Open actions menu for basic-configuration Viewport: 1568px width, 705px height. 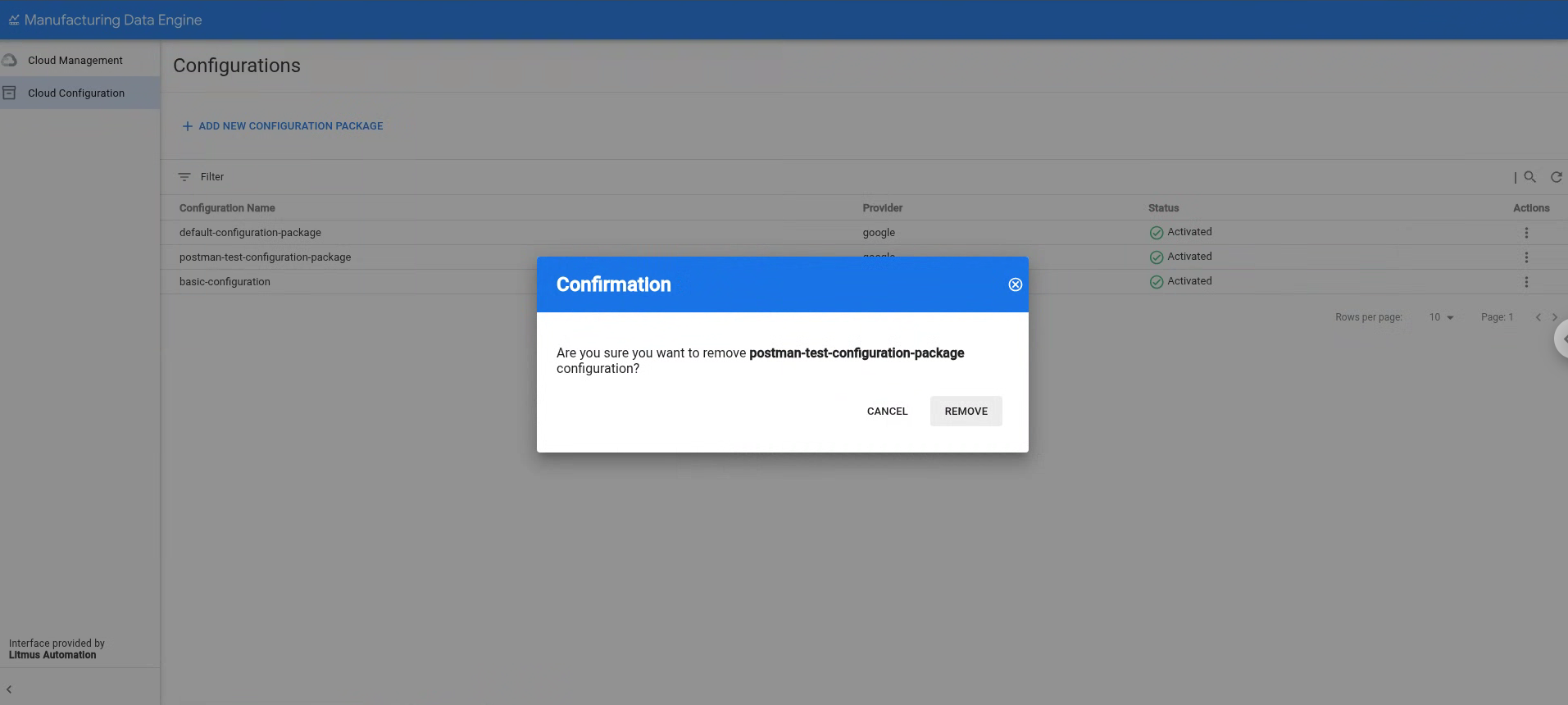(x=1526, y=282)
